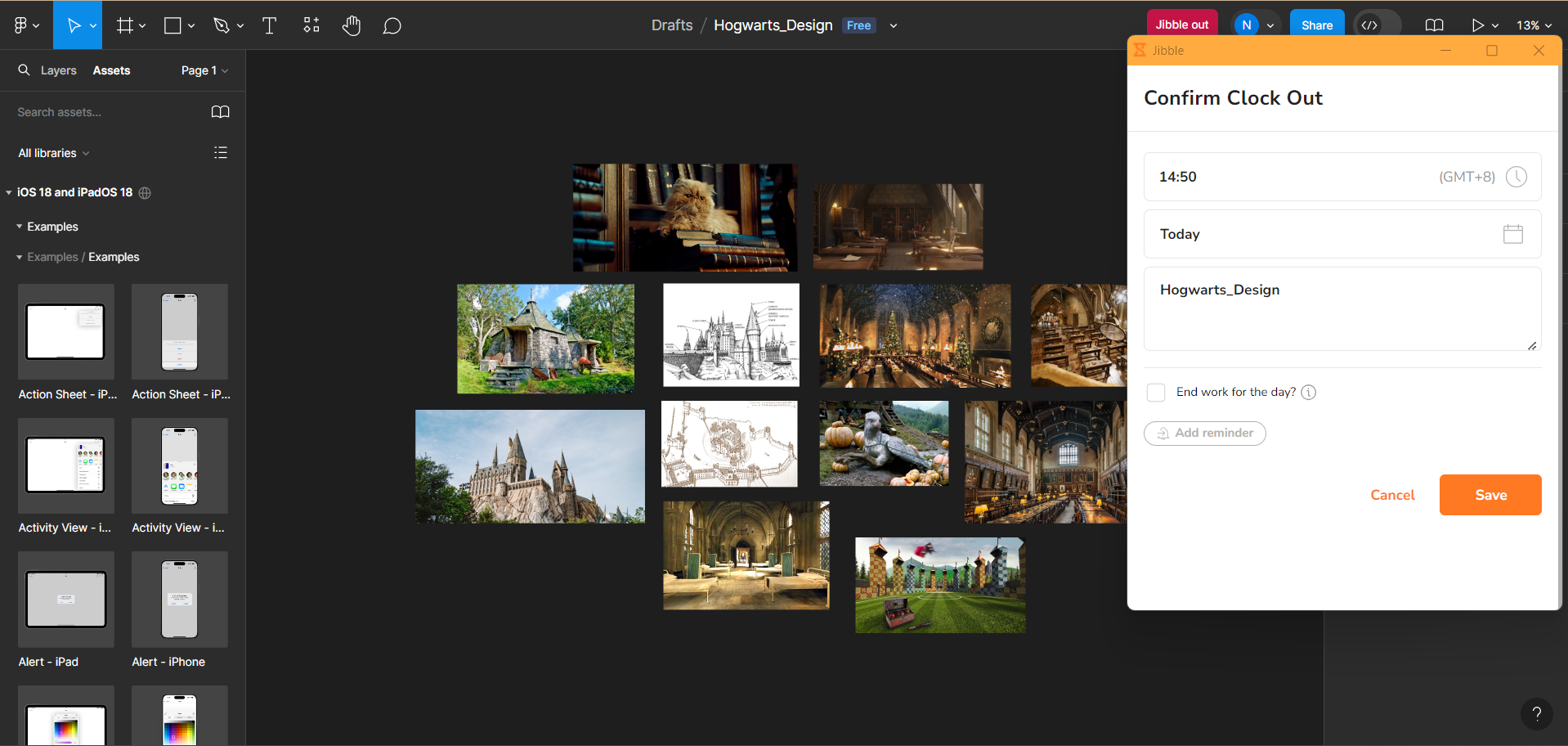This screenshot has height=746, width=1568.
Task: Check End work for the day
Action: pyautogui.click(x=1156, y=393)
